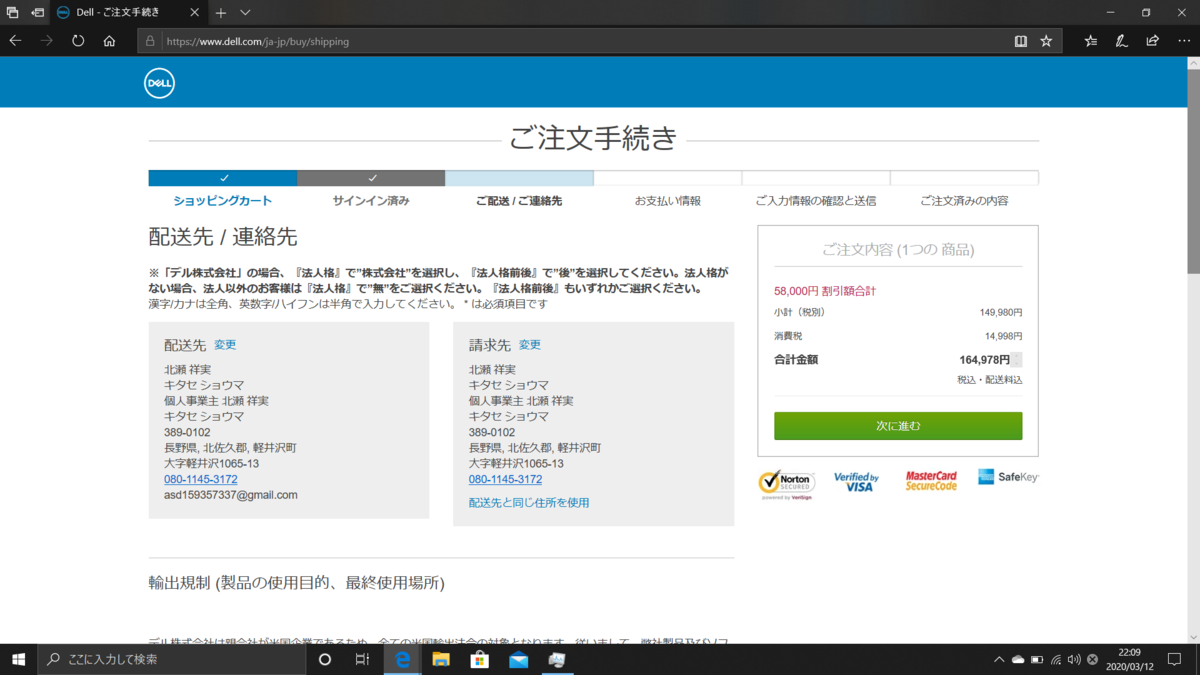
Task: Open File Explorer from taskbar
Action: [x=441, y=659]
